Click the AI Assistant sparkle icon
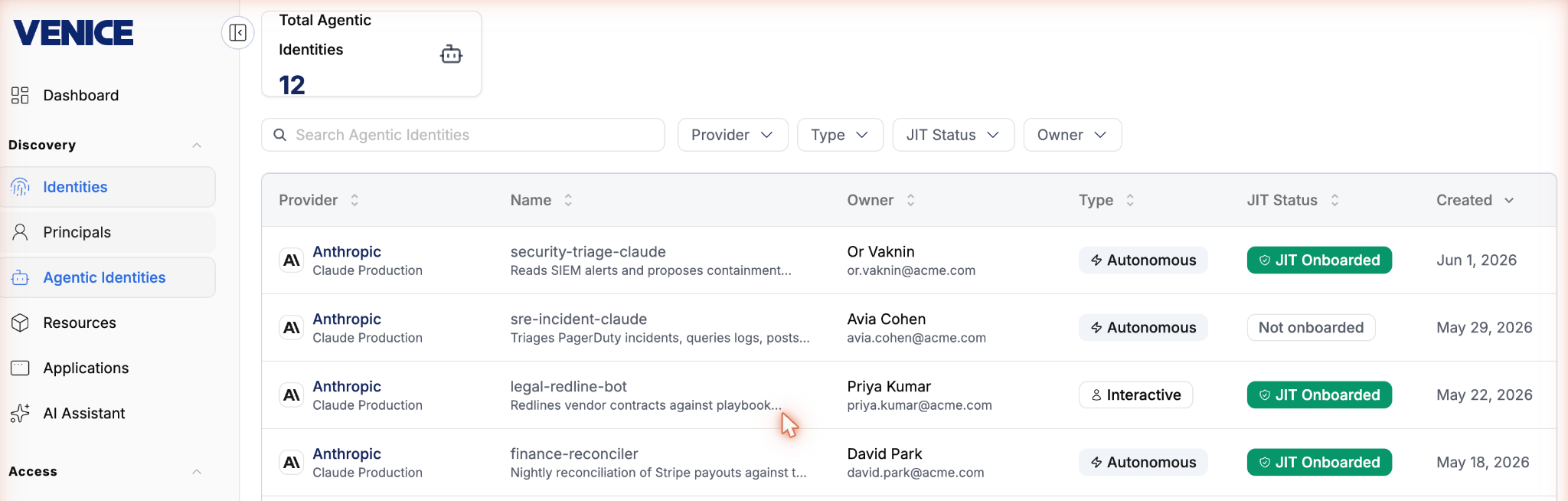 point(20,413)
